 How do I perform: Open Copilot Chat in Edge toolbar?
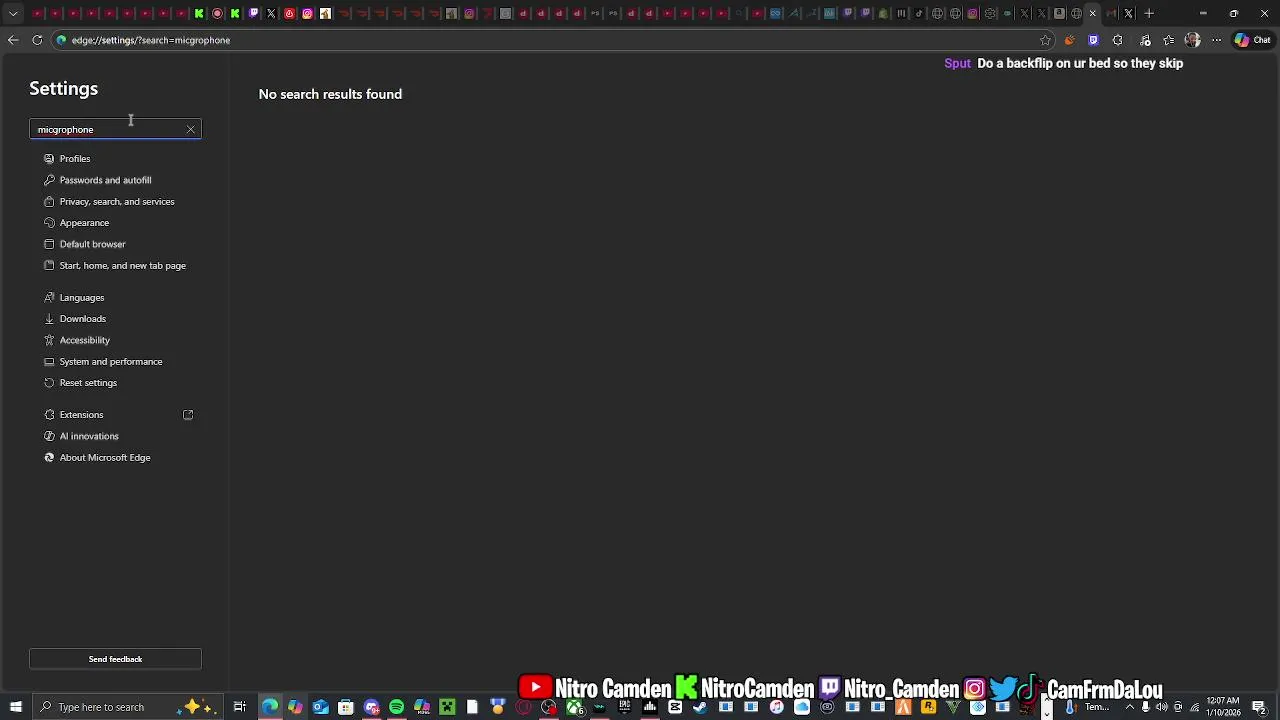pos(1253,40)
